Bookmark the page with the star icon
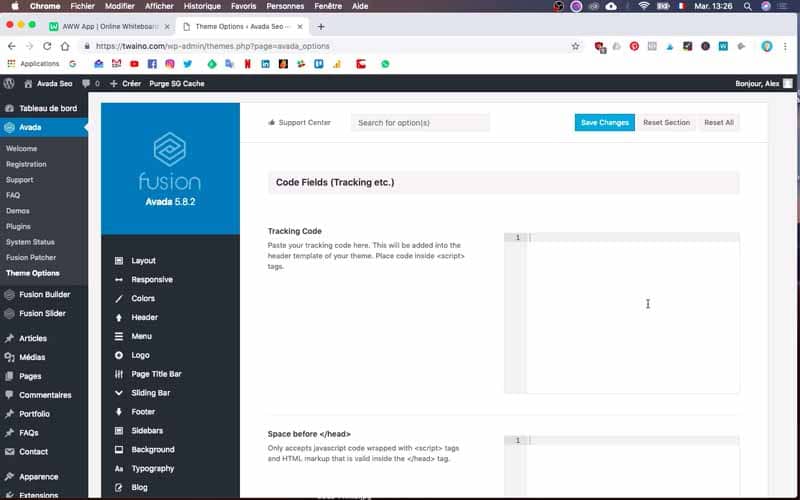Image resolution: width=800 pixels, height=500 pixels. click(x=576, y=46)
